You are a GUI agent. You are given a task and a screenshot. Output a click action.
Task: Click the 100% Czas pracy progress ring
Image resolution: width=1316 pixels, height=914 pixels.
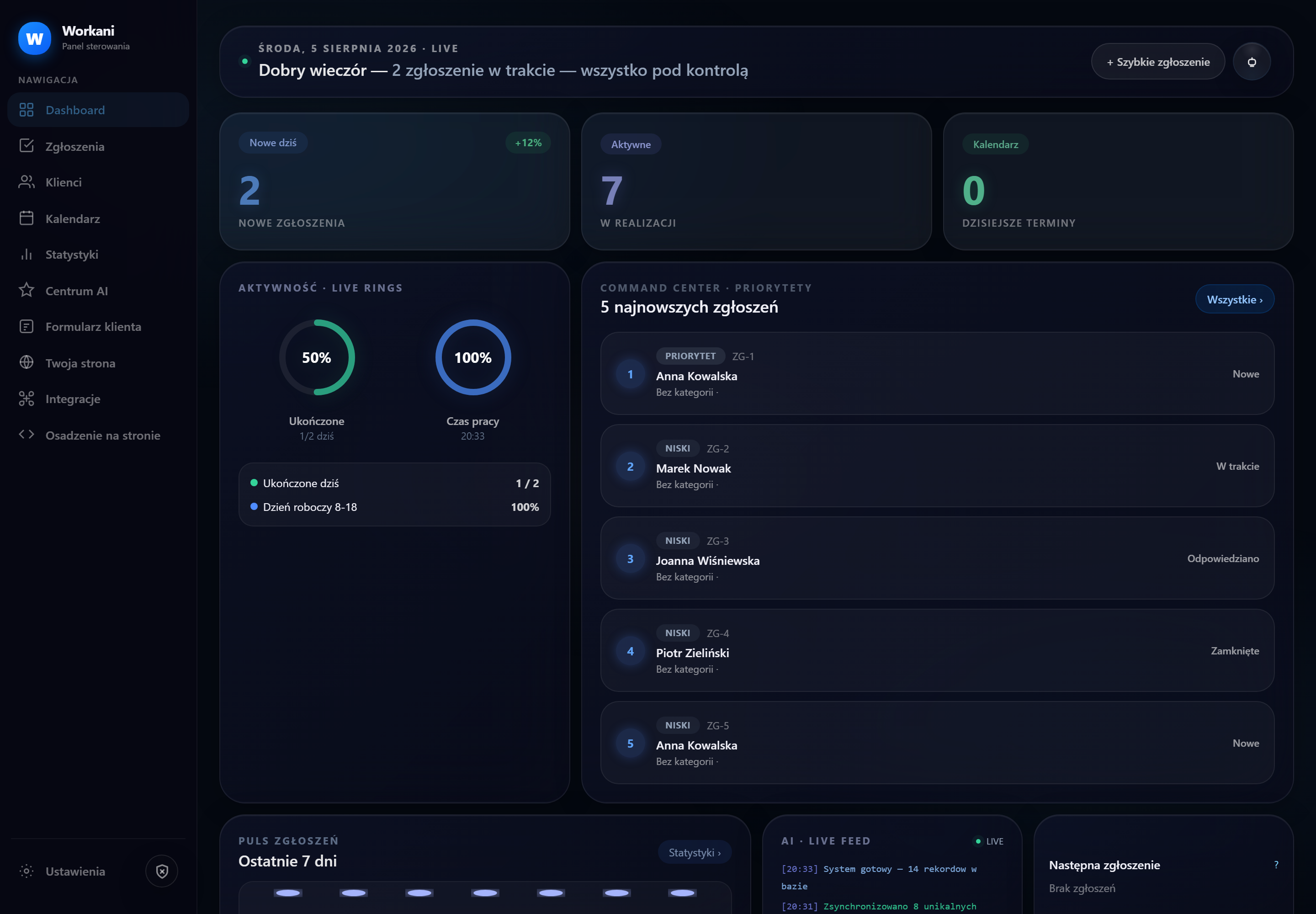pyautogui.click(x=473, y=357)
